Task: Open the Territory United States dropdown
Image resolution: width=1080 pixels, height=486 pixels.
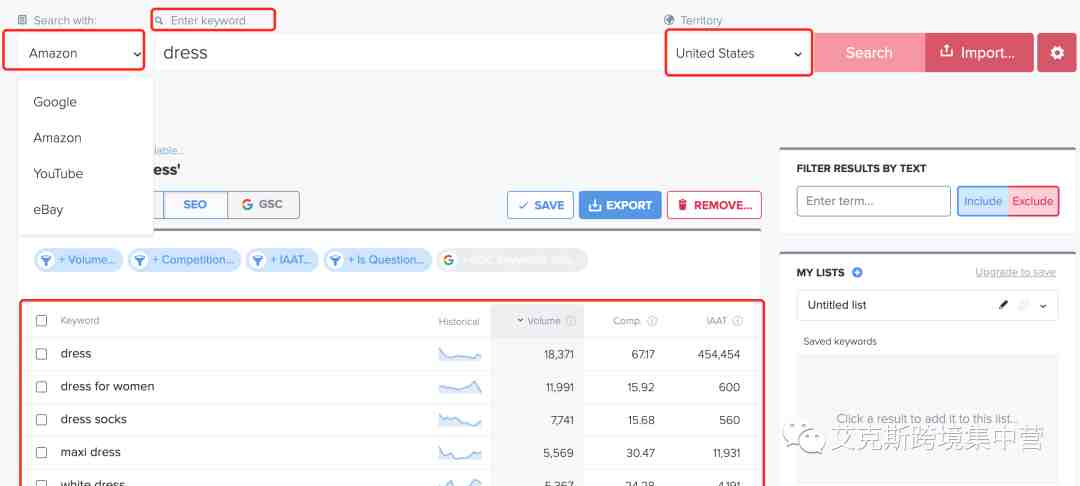Action: click(x=738, y=52)
